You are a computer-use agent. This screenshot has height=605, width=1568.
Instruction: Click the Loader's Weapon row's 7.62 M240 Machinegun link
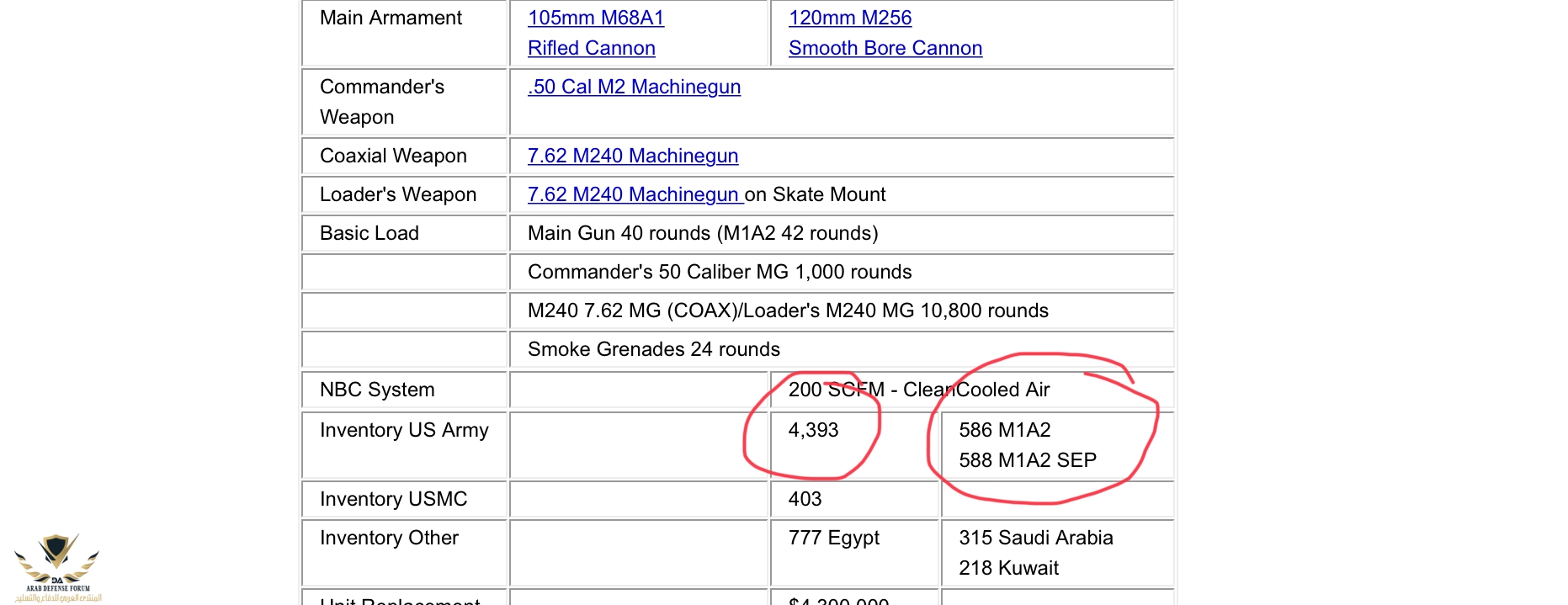click(x=634, y=194)
